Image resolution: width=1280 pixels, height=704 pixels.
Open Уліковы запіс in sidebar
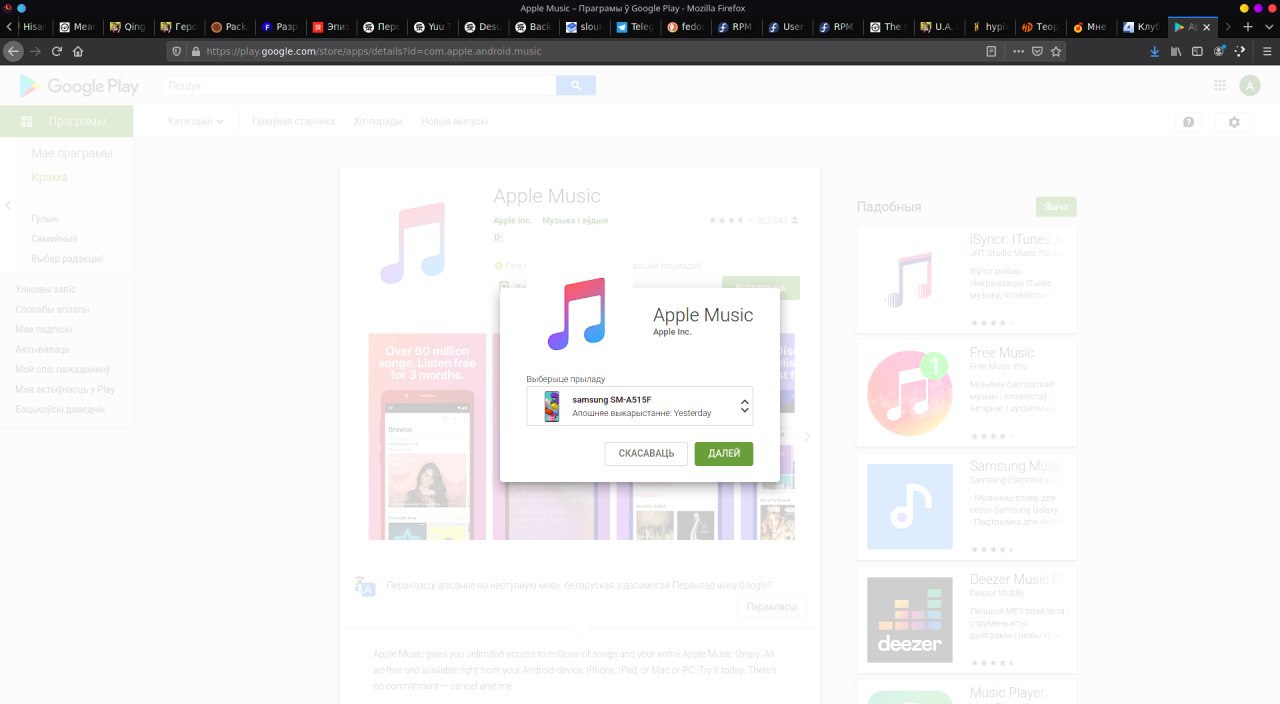click(46, 289)
